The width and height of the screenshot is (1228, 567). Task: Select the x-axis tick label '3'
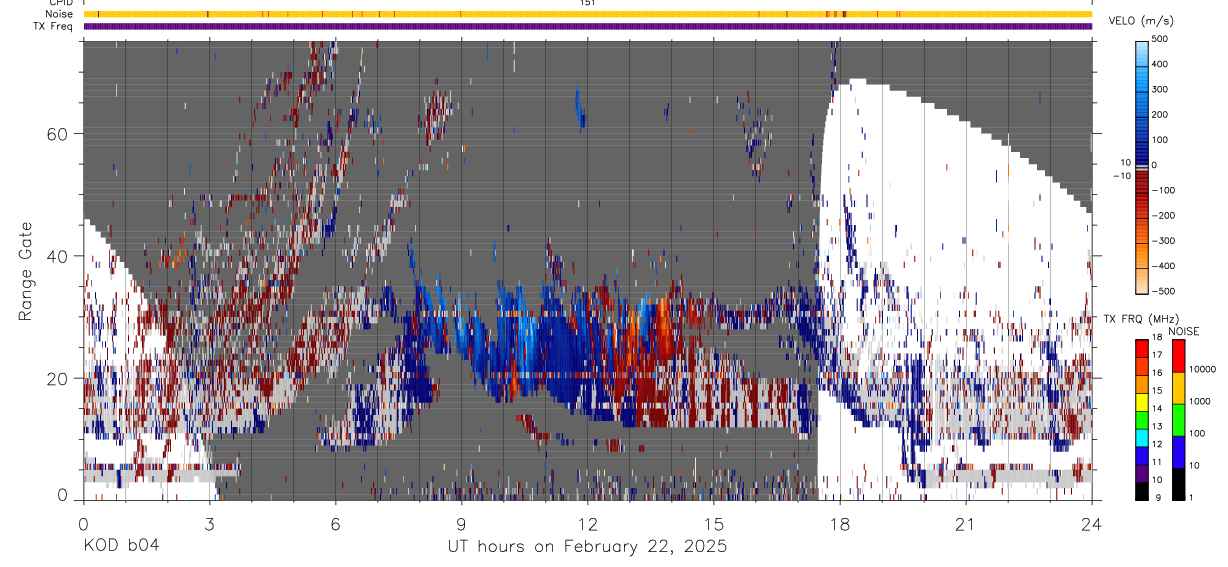[209, 523]
